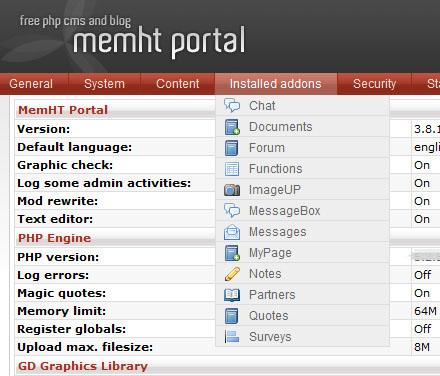Click the MyPage page icon
This screenshot has width=440, height=376.
pos(232,253)
